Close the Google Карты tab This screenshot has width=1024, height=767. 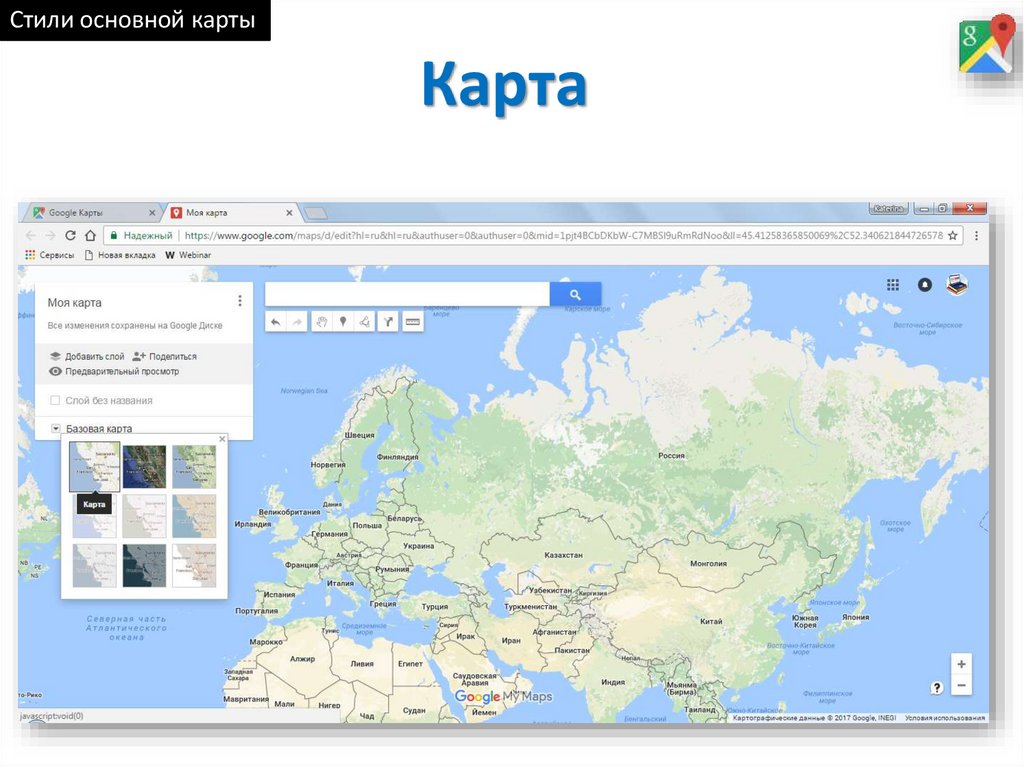coord(152,213)
